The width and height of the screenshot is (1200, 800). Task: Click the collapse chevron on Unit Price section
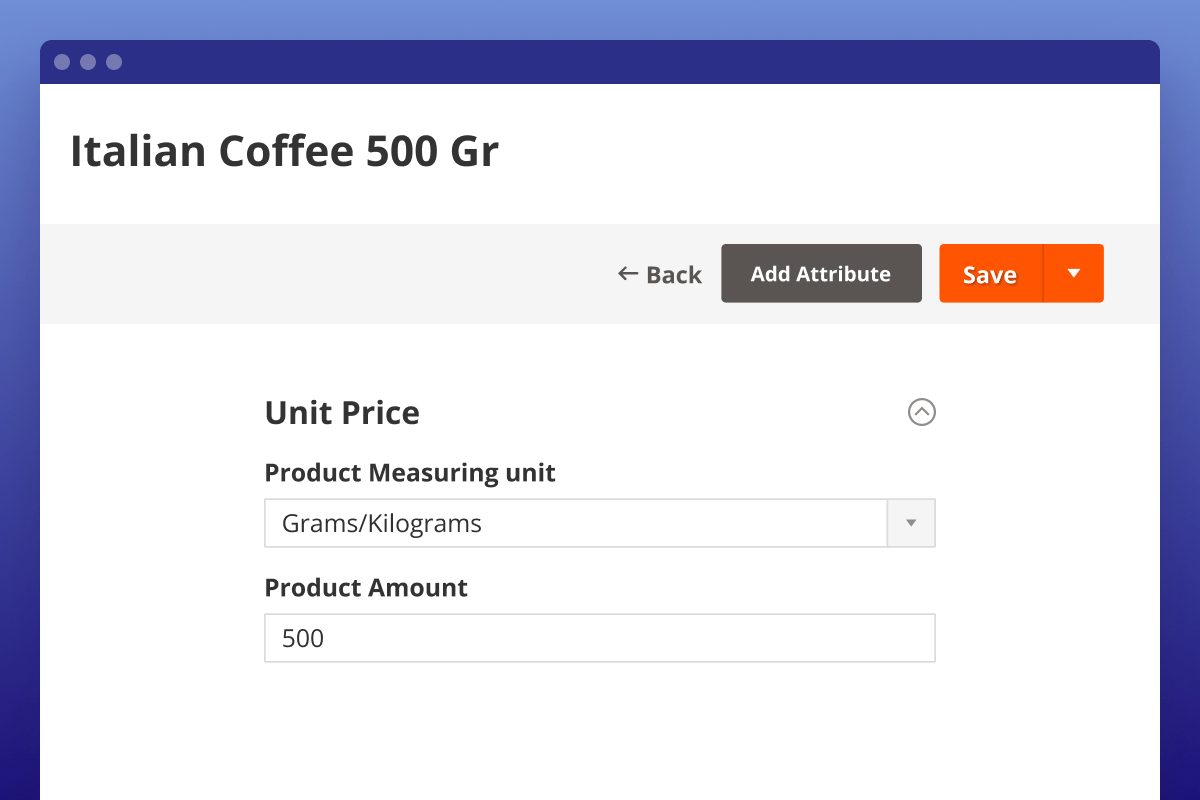pyautogui.click(x=922, y=412)
